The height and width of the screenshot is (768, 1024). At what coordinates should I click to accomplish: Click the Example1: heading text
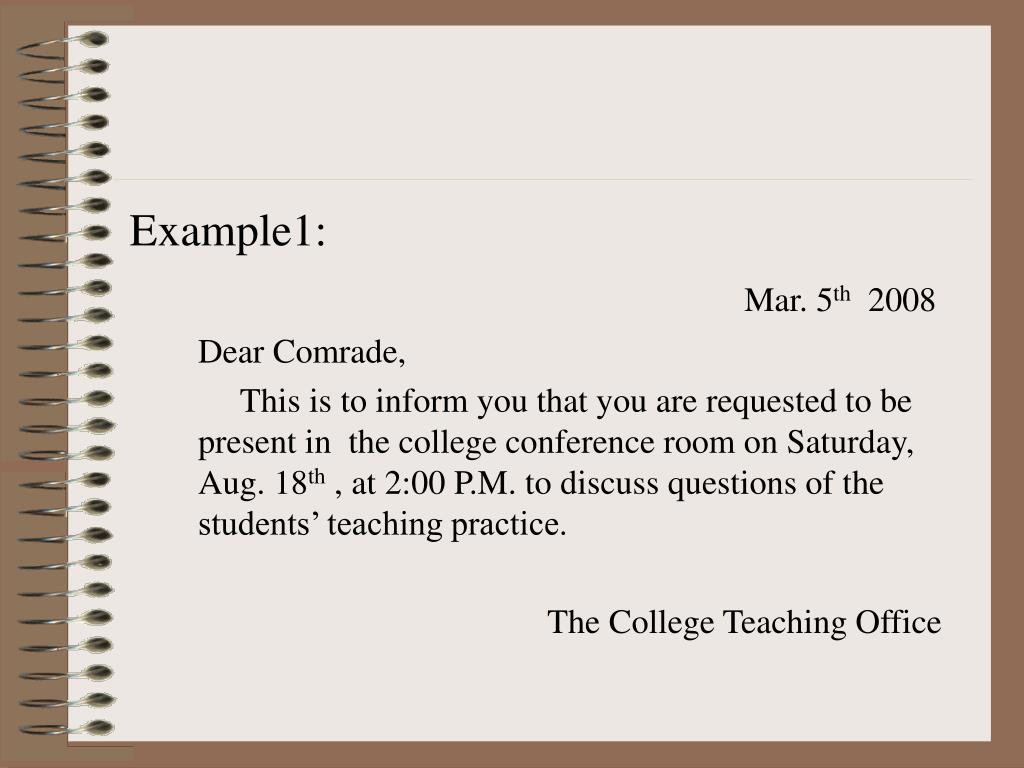pyautogui.click(x=227, y=232)
